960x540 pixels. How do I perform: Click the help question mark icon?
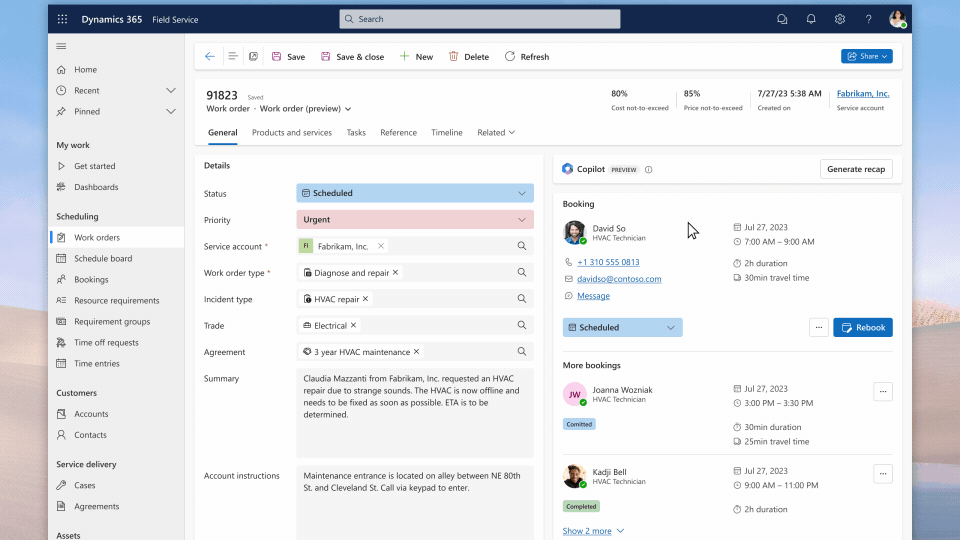click(868, 19)
